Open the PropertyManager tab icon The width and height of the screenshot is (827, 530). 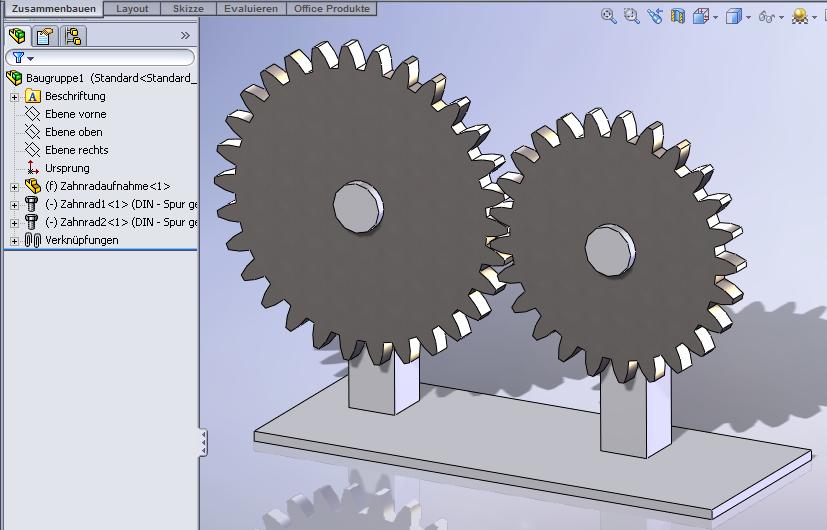click(44, 37)
